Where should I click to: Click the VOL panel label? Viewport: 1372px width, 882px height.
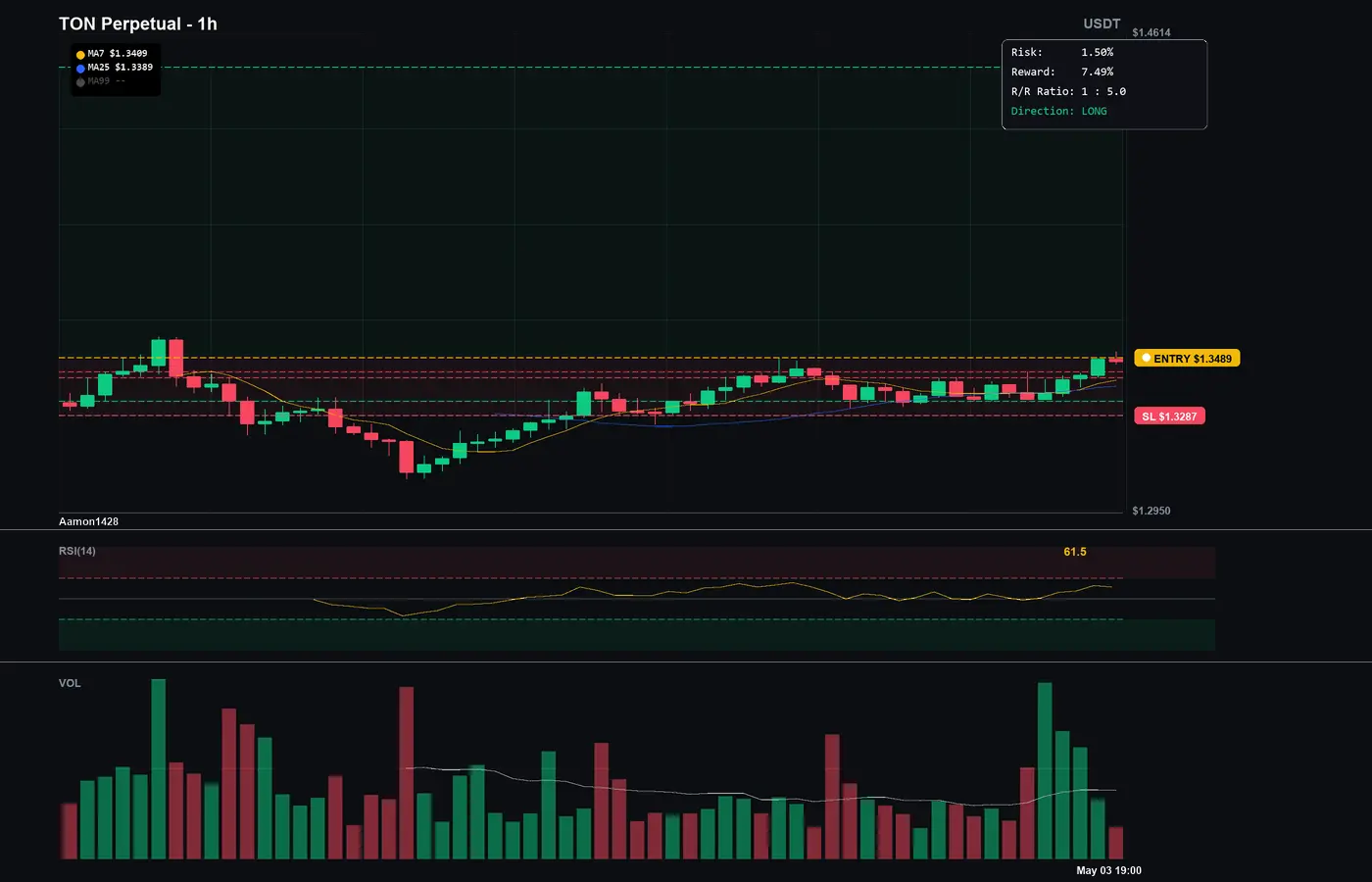coord(70,683)
